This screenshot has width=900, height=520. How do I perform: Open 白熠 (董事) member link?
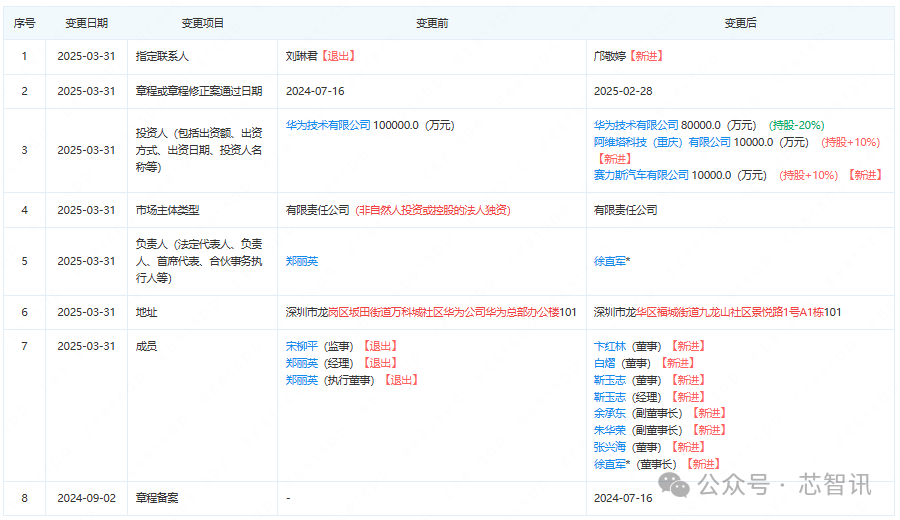pyautogui.click(x=604, y=363)
